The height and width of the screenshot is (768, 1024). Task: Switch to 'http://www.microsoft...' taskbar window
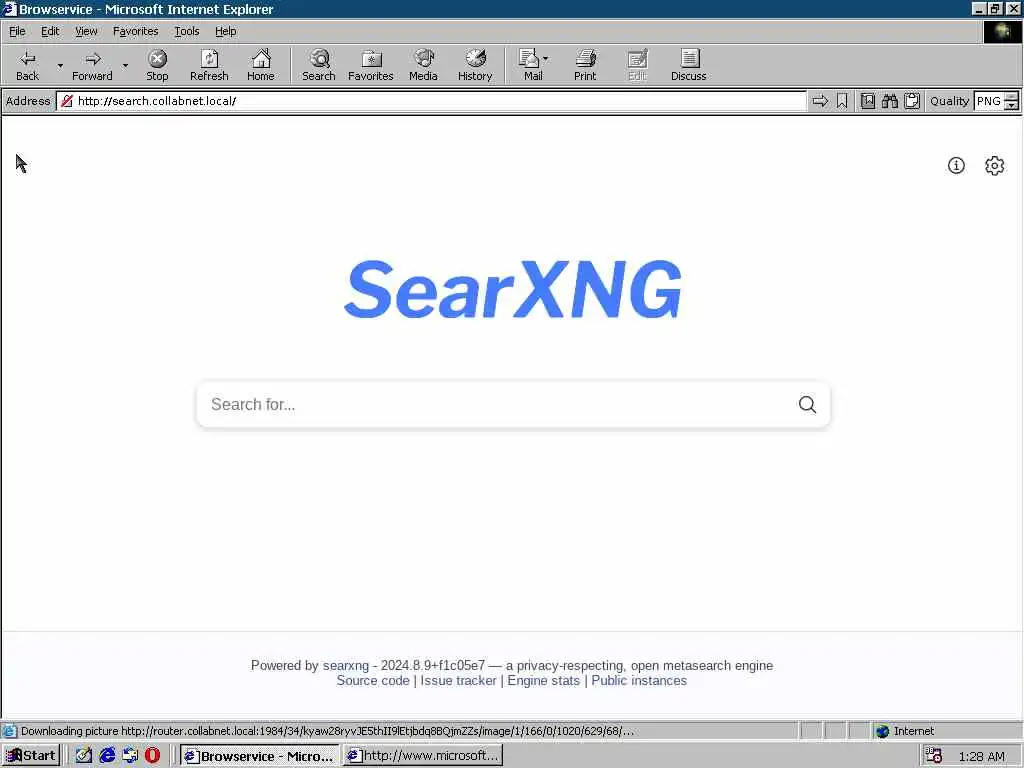(x=423, y=756)
